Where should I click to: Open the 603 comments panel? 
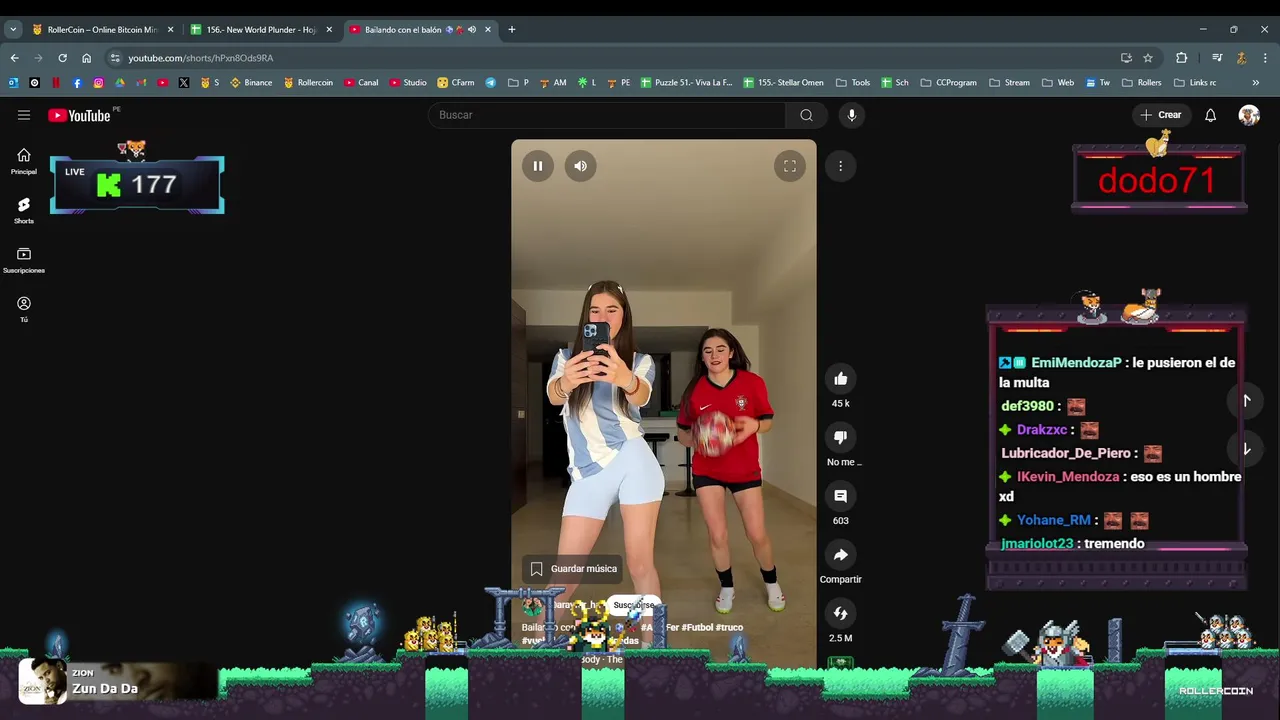(x=841, y=496)
